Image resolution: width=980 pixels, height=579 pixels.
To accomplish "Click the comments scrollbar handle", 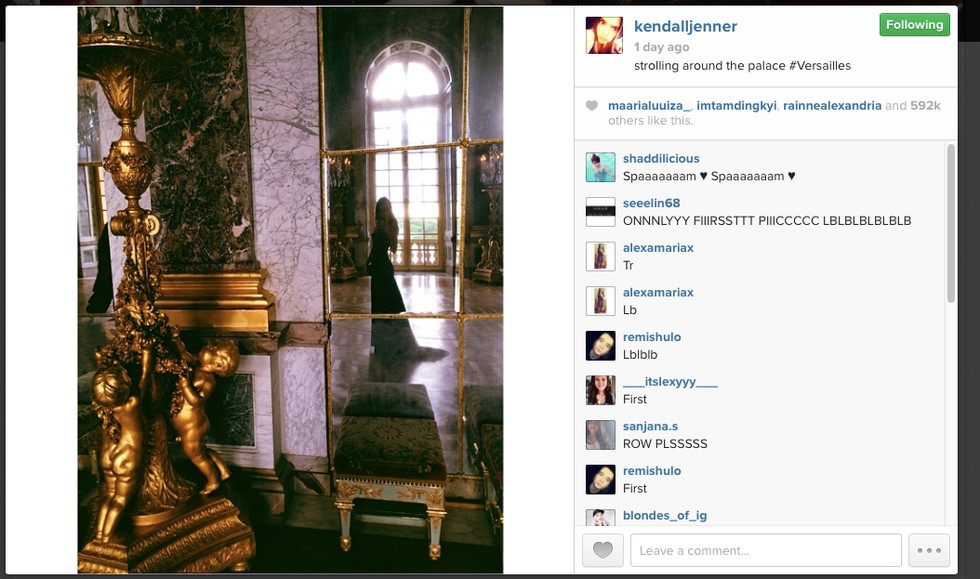I will 951,223.
